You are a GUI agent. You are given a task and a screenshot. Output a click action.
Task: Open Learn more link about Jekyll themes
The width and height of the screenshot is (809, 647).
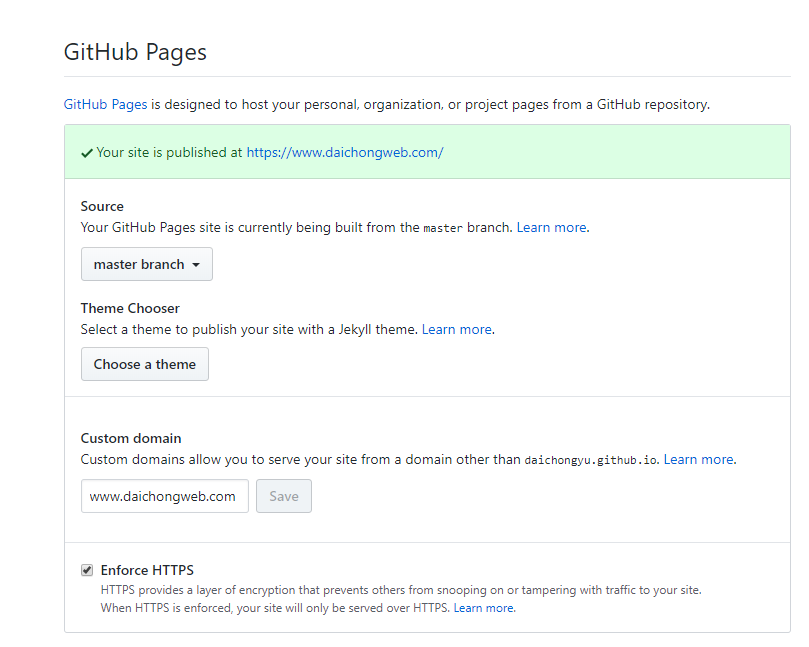pos(457,330)
